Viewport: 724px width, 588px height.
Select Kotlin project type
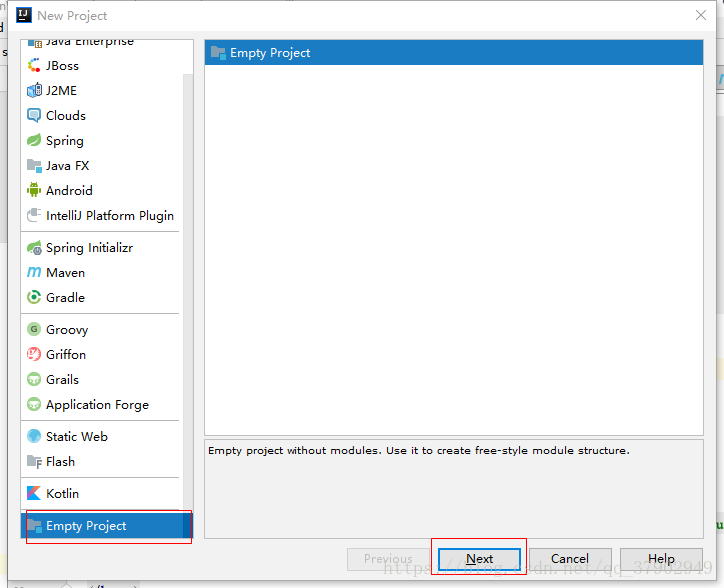point(102,493)
